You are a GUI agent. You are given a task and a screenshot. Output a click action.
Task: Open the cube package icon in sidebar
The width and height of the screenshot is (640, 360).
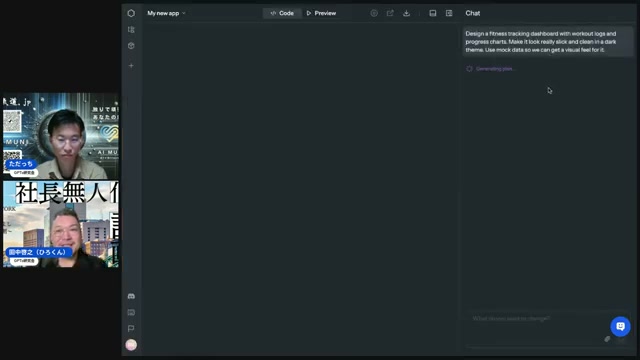131,46
